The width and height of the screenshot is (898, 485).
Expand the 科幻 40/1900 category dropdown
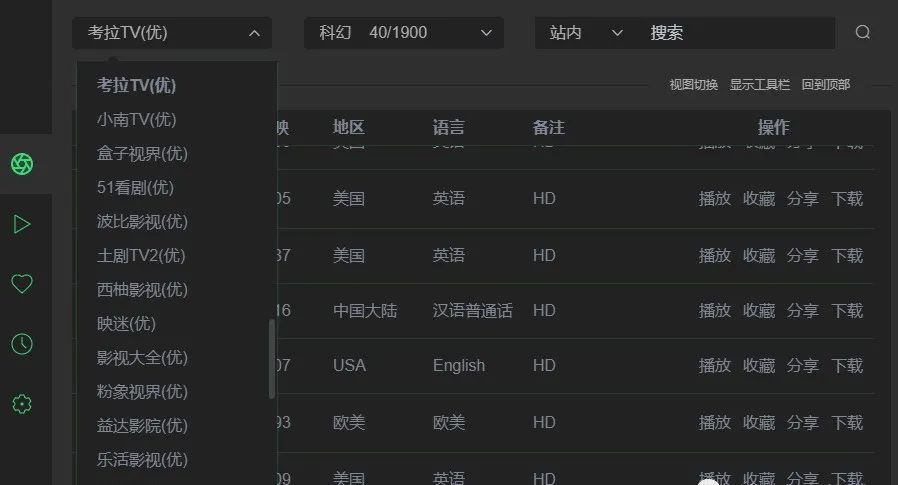(x=404, y=33)
